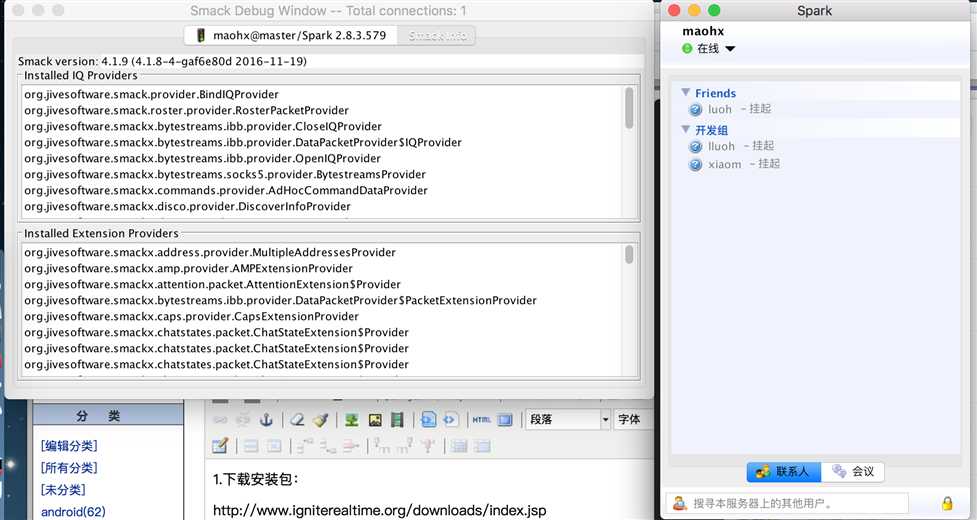Click the Smack version 4.1.9 text

(x=162, y=61)
